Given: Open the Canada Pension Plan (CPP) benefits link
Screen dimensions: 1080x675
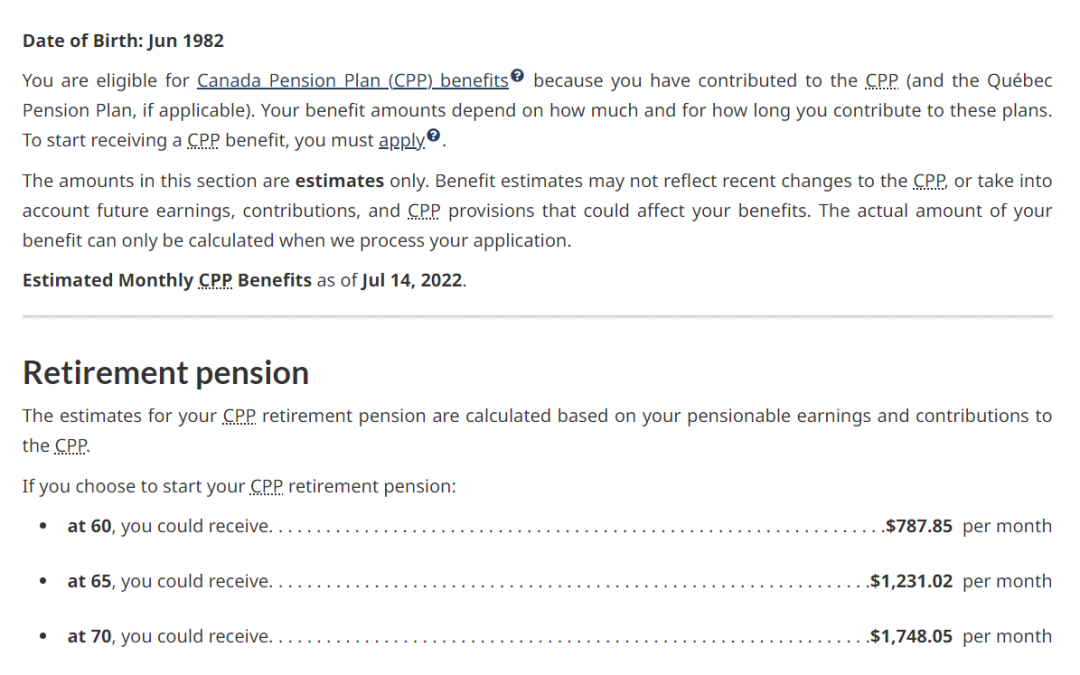Looking at the screenshot, I should pyautogui.click(x=353, y=81).
